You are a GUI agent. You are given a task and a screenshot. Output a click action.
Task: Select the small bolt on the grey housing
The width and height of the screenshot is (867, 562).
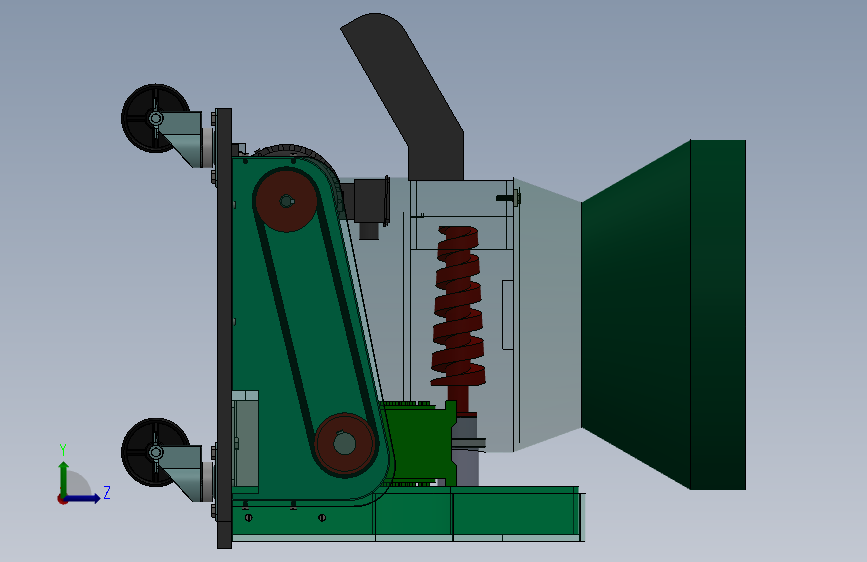pyautogui.click(x=508, y=197)
